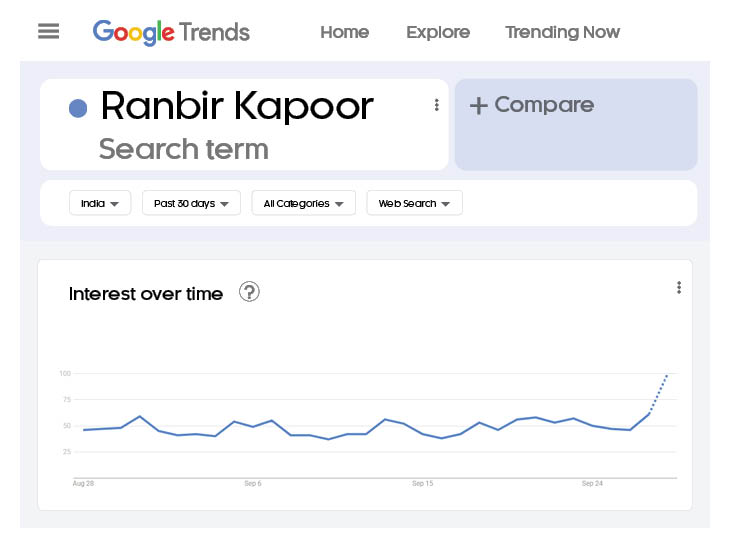The height and width of the screenshot is (548, 730).
Task: Open the Past 30 days time dropdown
Action: [191, 204]
